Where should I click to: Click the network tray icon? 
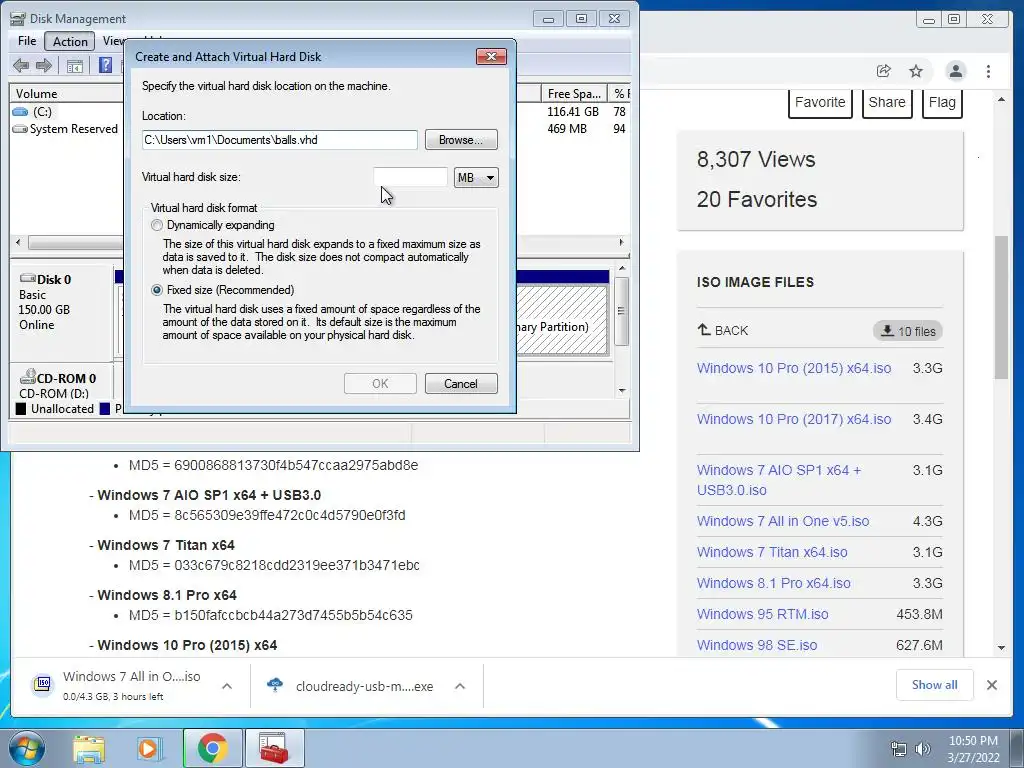(x=899, y=749)
